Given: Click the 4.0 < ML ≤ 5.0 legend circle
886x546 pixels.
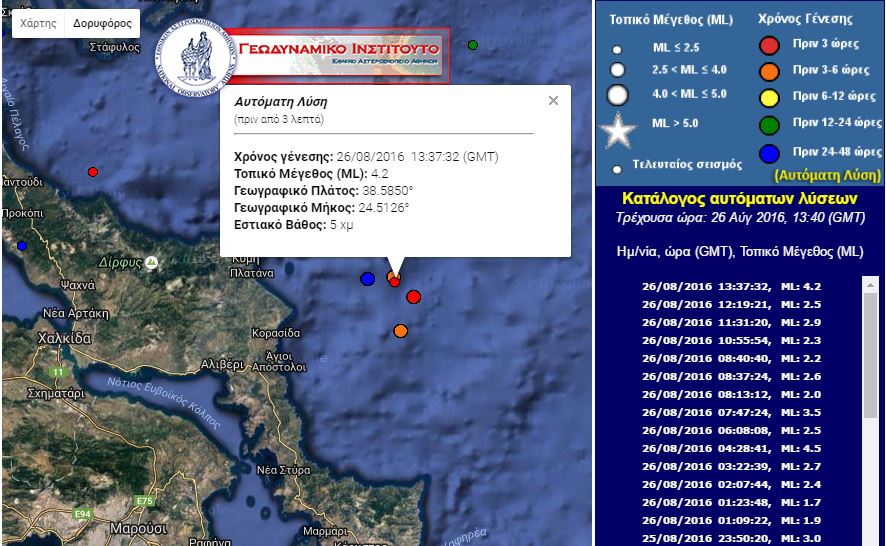Looking at the screenshot, I should click(618, 95).
